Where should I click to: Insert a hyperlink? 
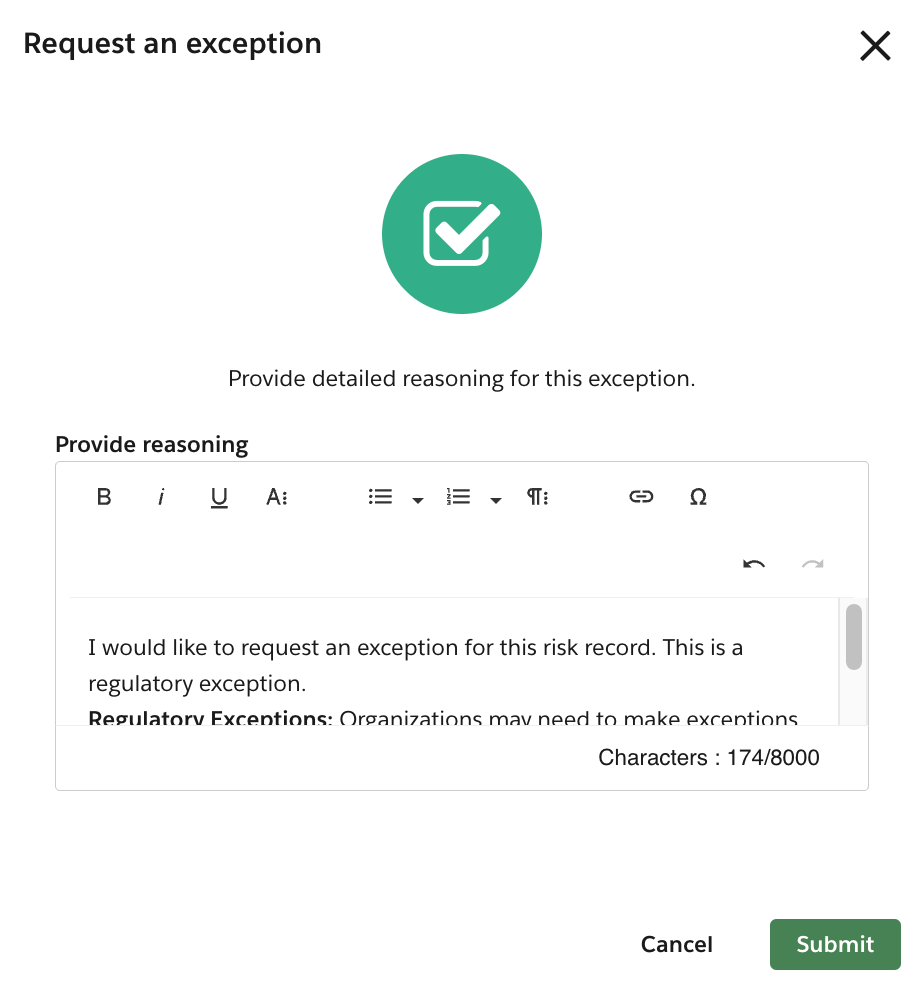pyautogui.click(x=641, y=497)
